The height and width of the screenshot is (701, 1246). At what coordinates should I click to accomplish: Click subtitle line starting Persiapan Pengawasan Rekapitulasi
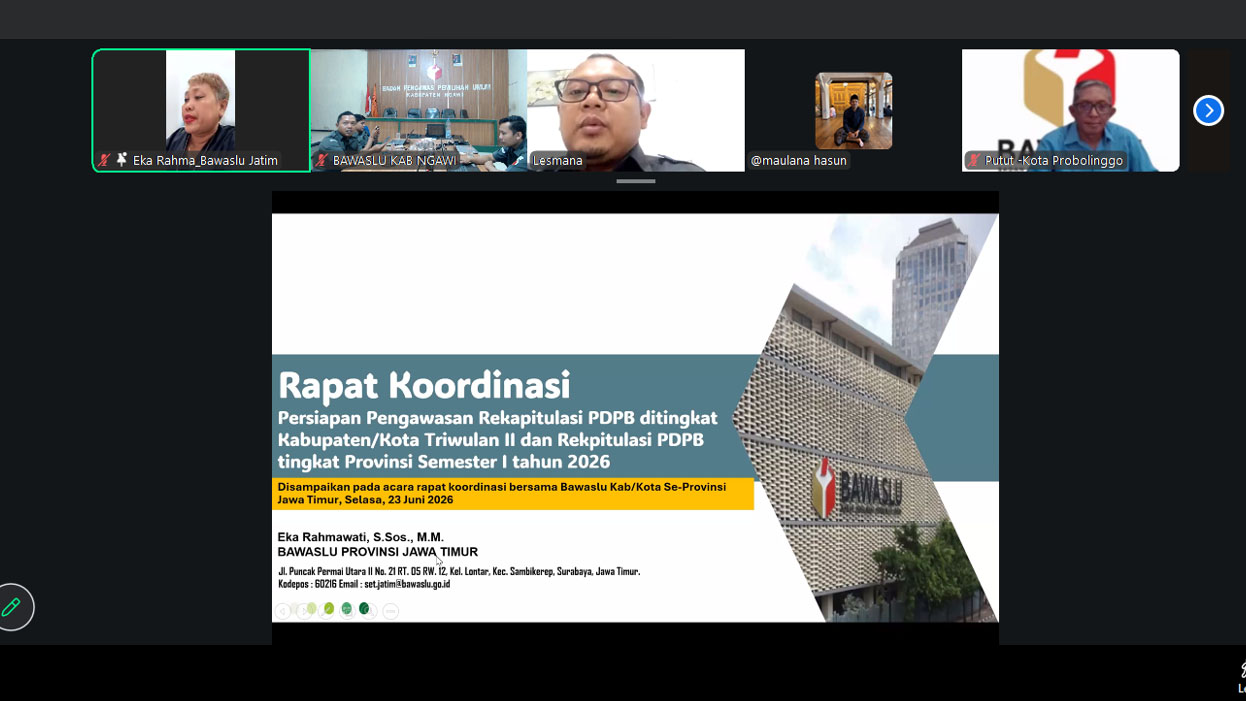(x=497, y=418)
